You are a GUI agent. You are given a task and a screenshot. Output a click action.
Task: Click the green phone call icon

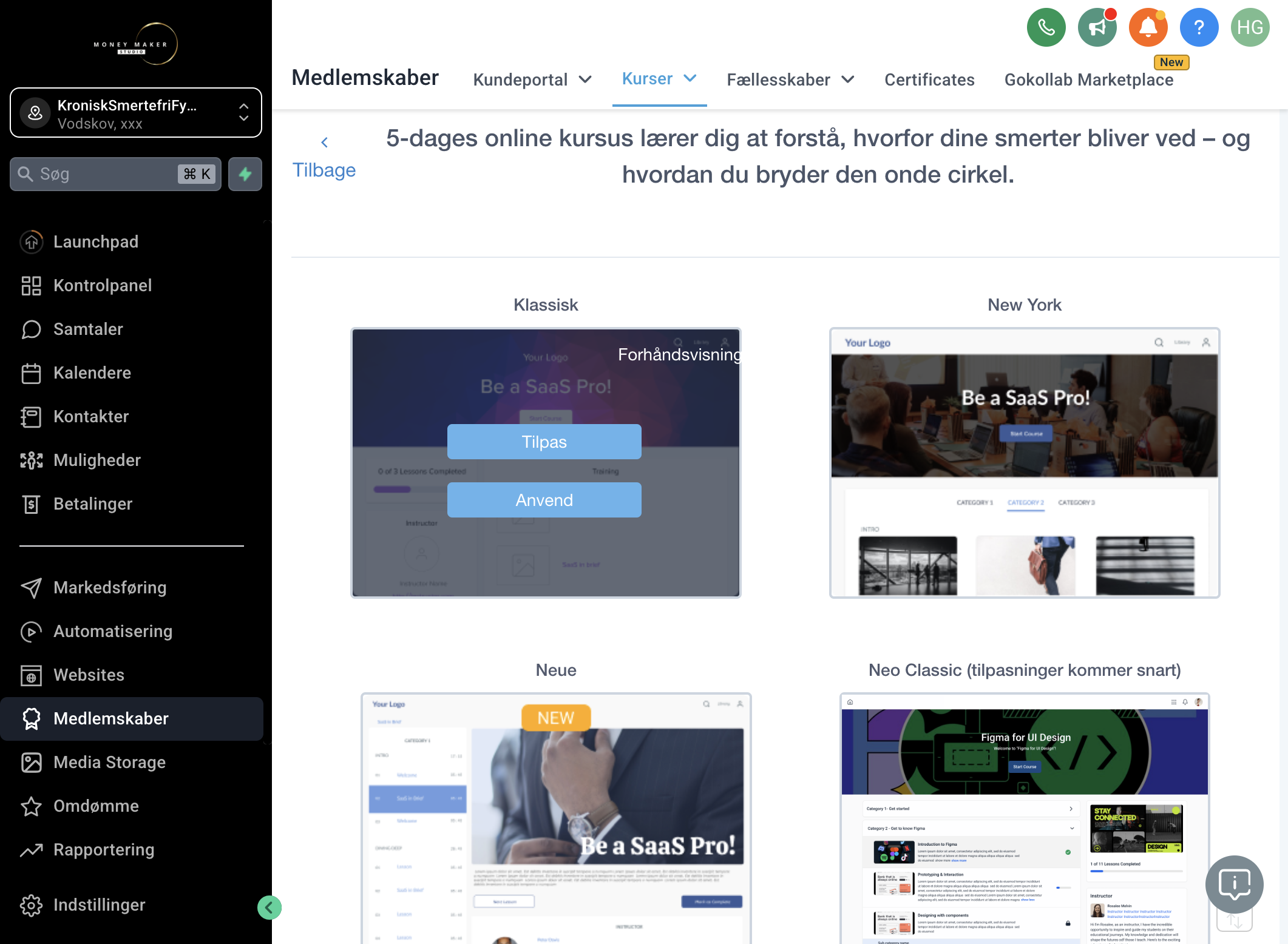tap(1046, 27)
